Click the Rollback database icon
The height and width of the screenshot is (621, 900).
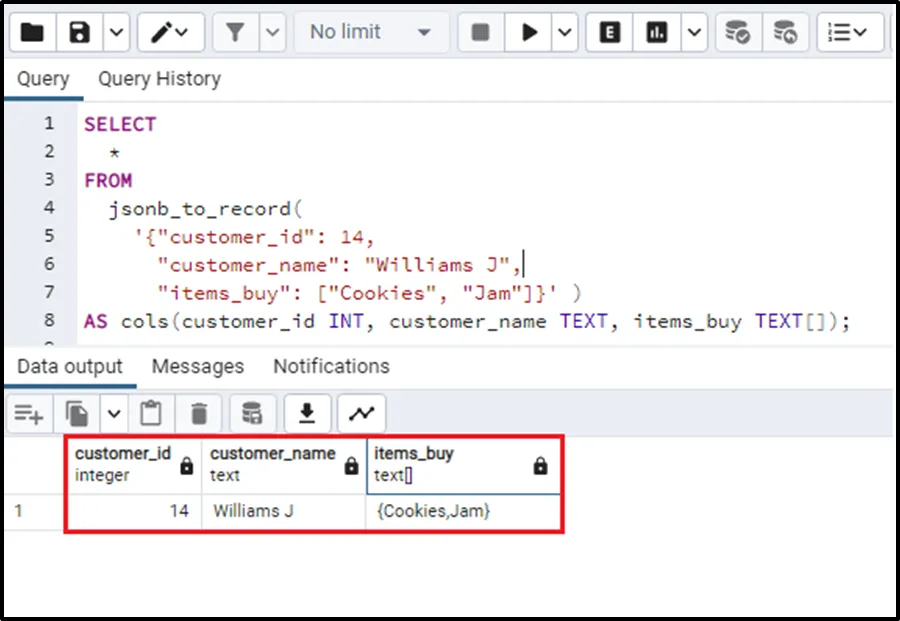click(786, 33)
